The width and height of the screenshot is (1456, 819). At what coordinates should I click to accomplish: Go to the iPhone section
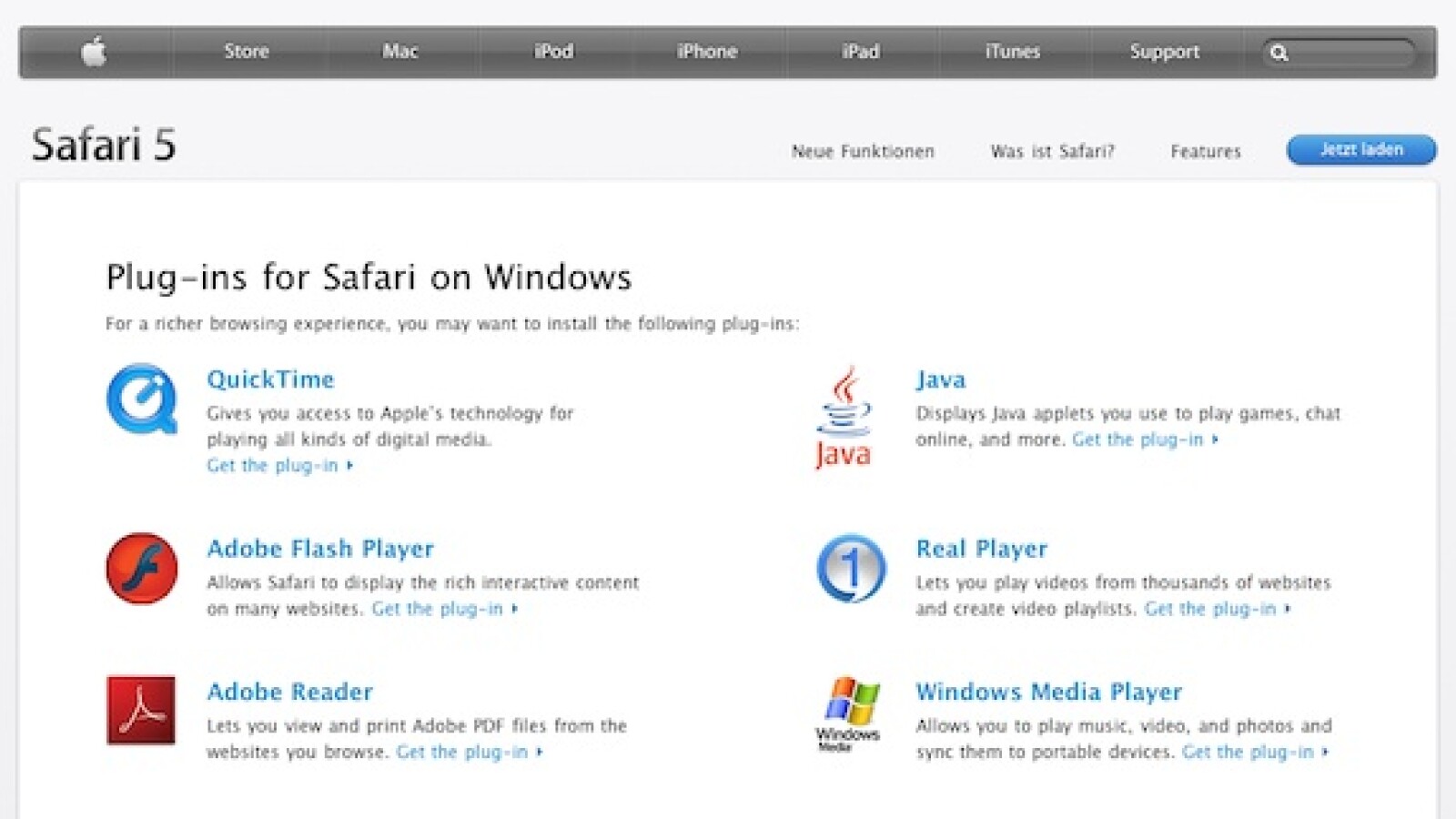tap(707, 52)
